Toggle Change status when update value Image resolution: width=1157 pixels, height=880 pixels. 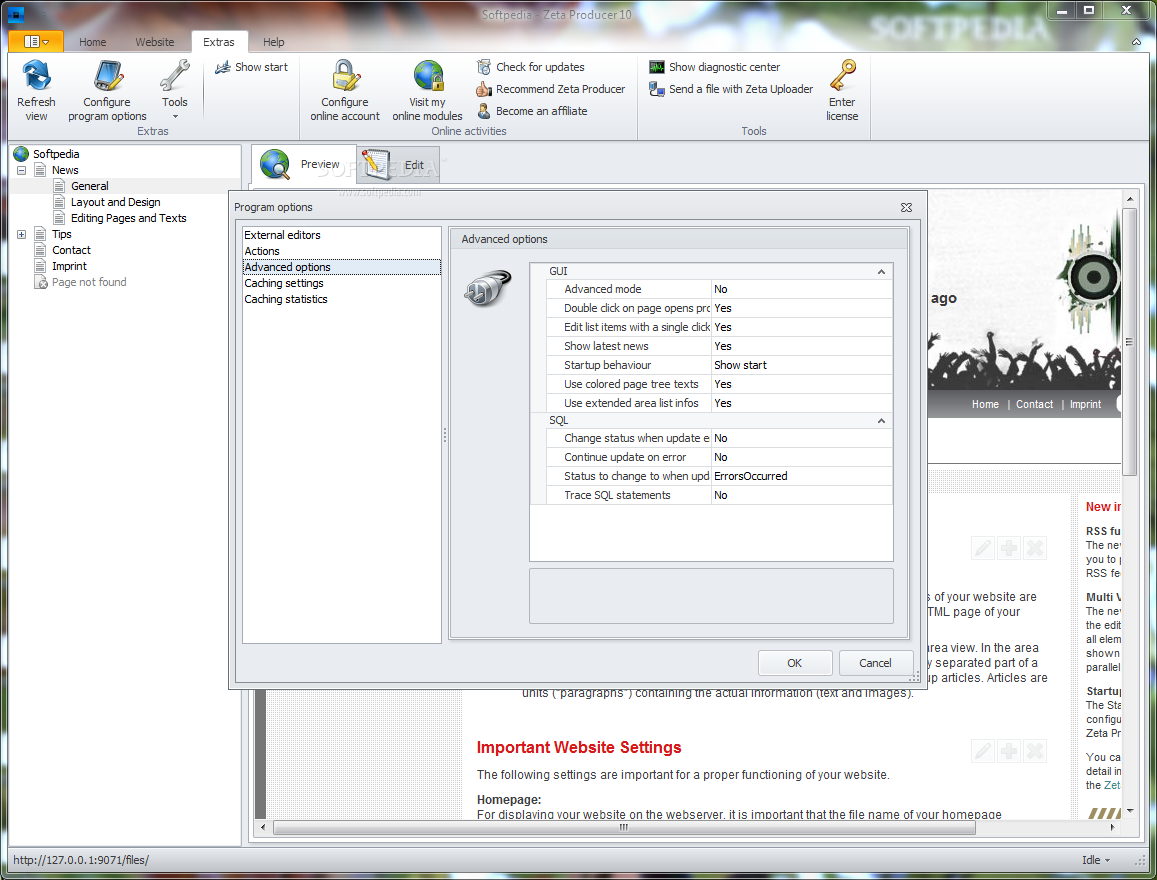point(801,438)
